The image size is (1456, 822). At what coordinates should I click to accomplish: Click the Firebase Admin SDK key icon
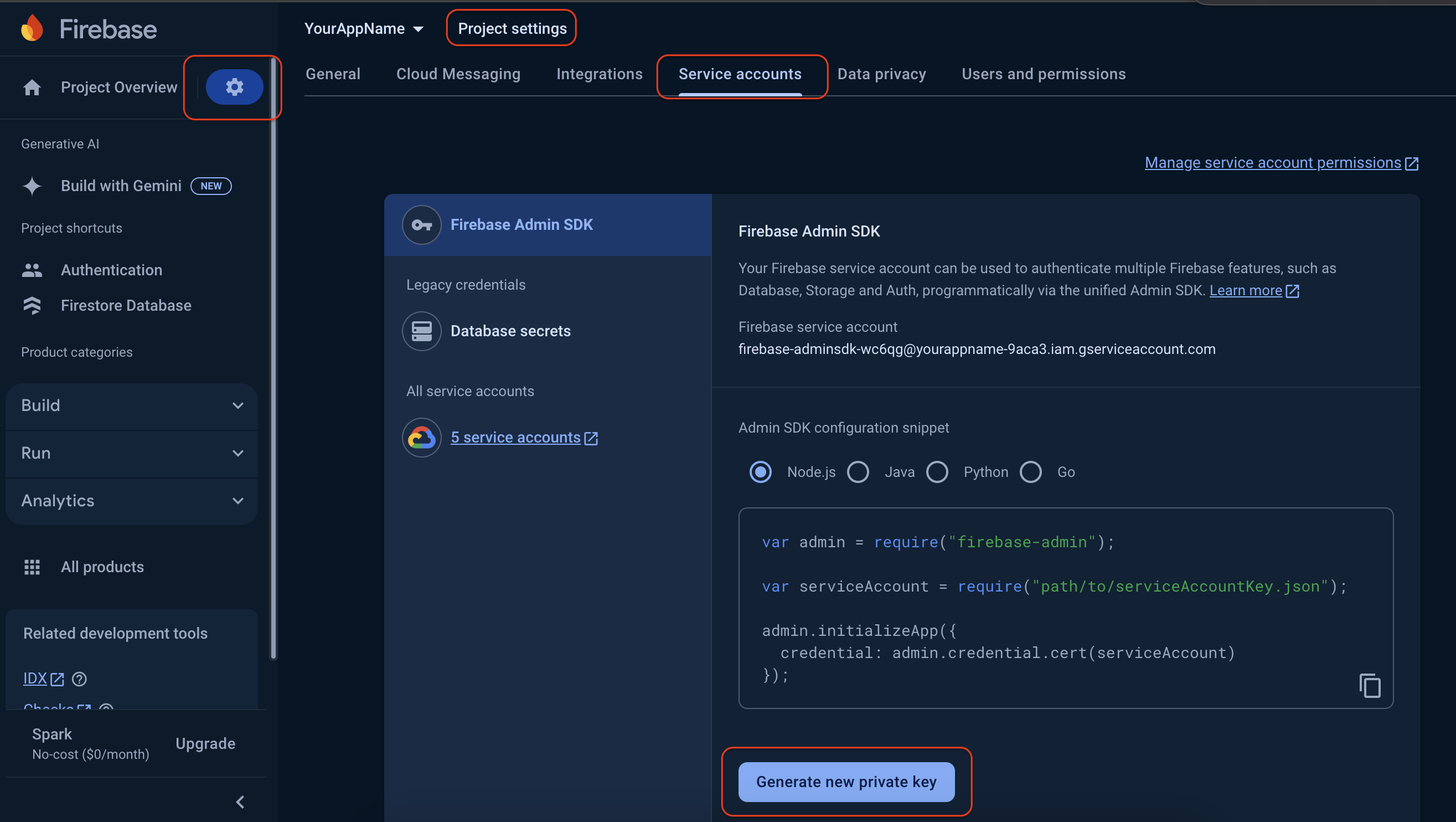(x=422, y=224)
